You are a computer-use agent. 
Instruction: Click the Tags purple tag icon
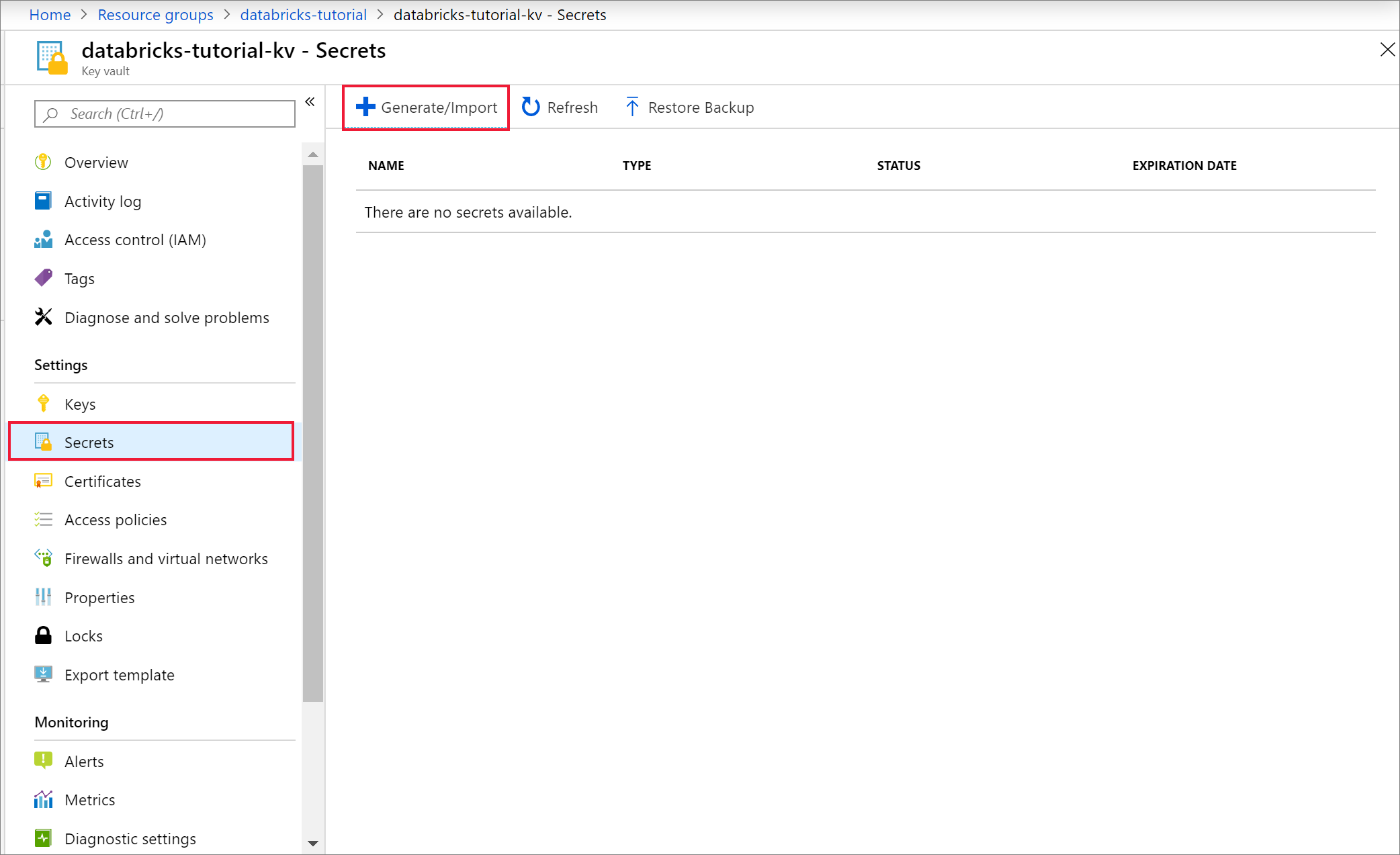(44, 278)
